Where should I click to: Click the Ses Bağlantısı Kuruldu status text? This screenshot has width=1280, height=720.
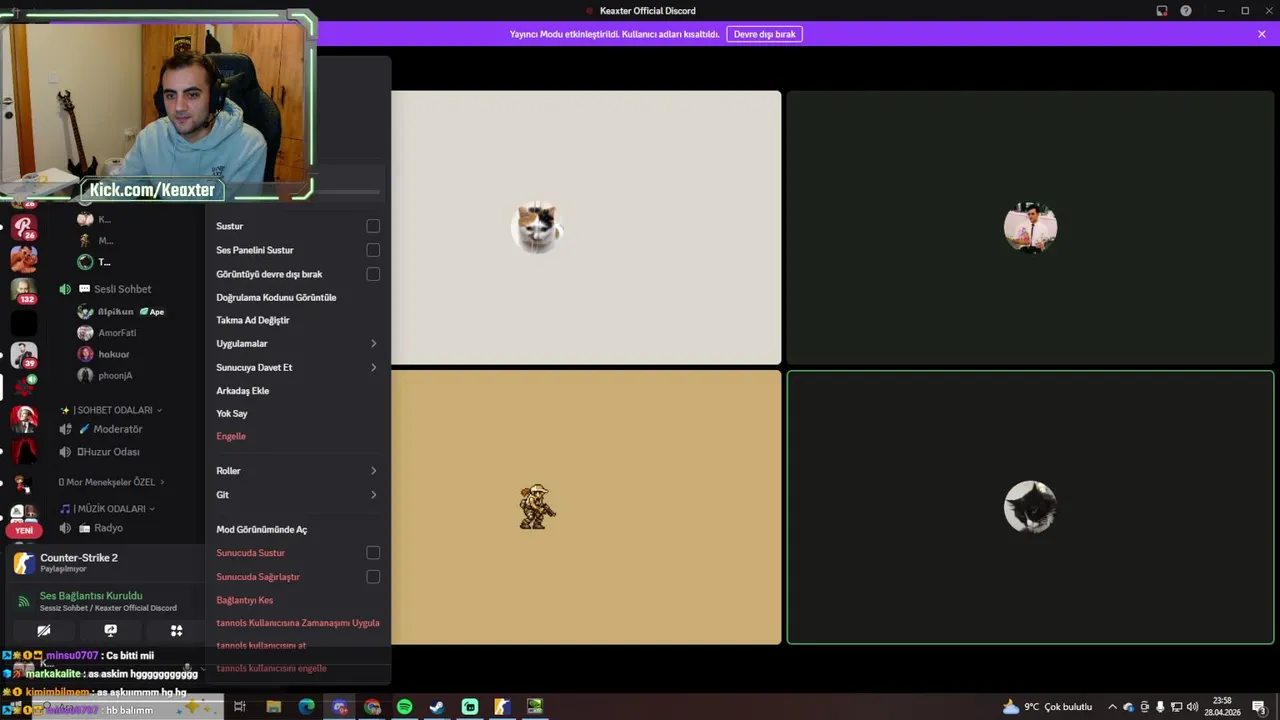[91, 596]
